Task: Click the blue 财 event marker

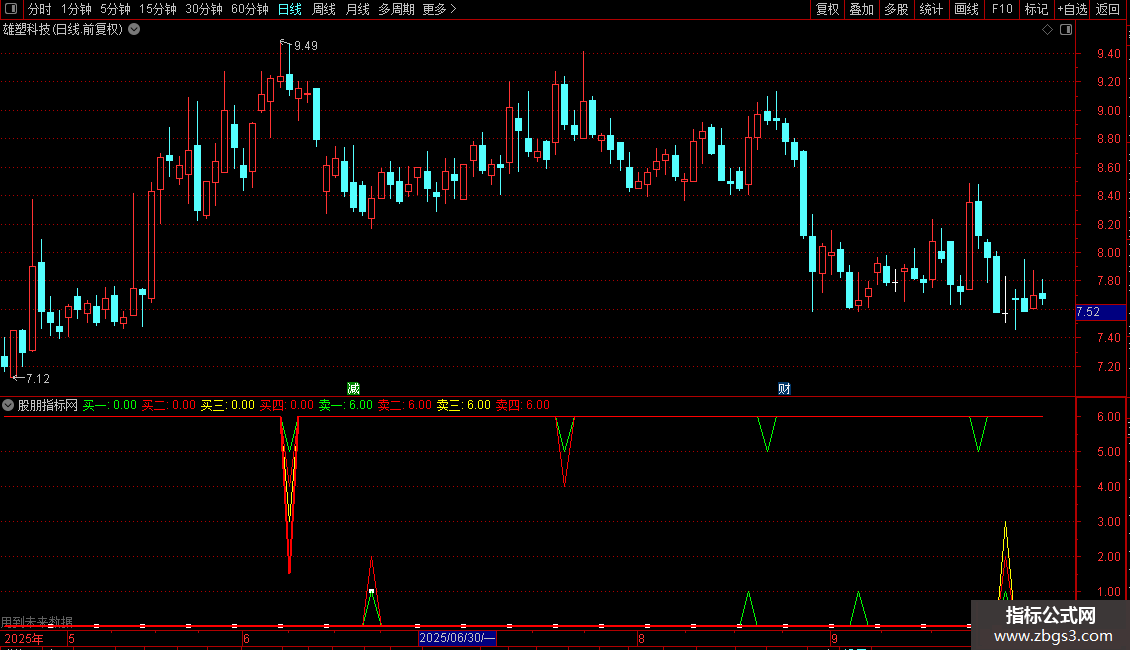Action: click(x=784, y=388)
